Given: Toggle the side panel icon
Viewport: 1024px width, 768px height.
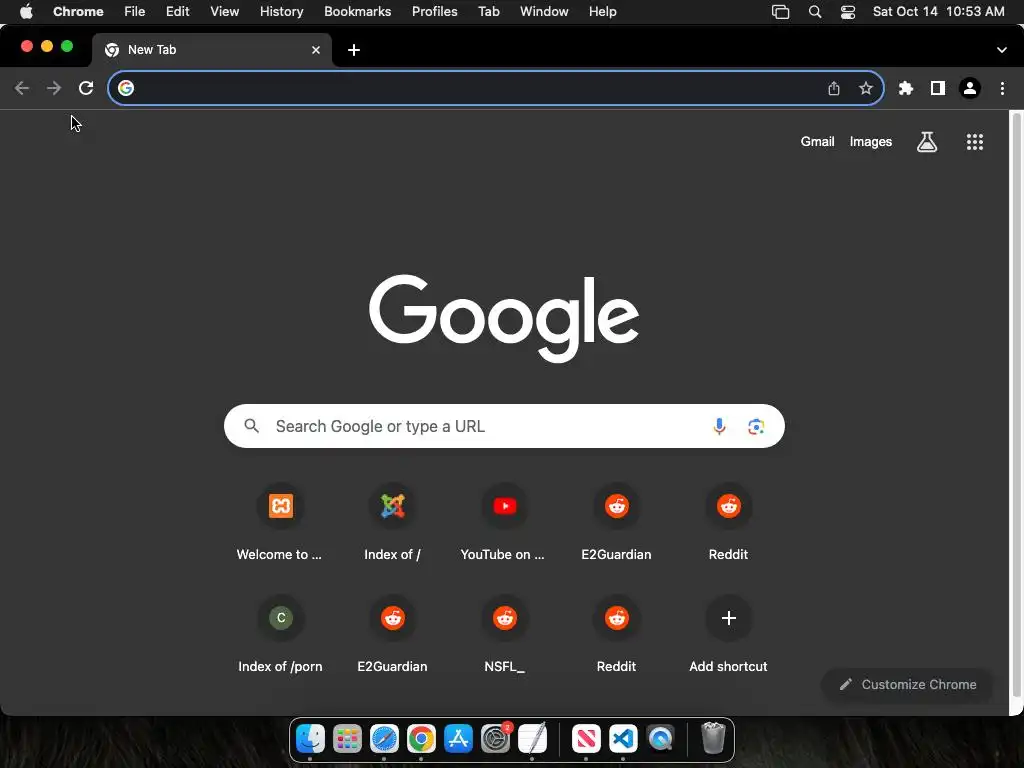Looking at the screenshot, I should pyautogui.click(x=938, y=88).
